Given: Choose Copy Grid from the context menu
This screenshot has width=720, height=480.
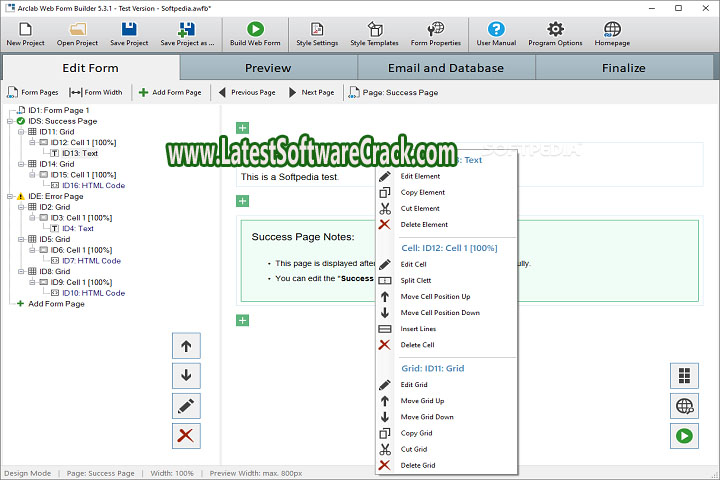Looking at the screenshot, I should tap(446, 433).
